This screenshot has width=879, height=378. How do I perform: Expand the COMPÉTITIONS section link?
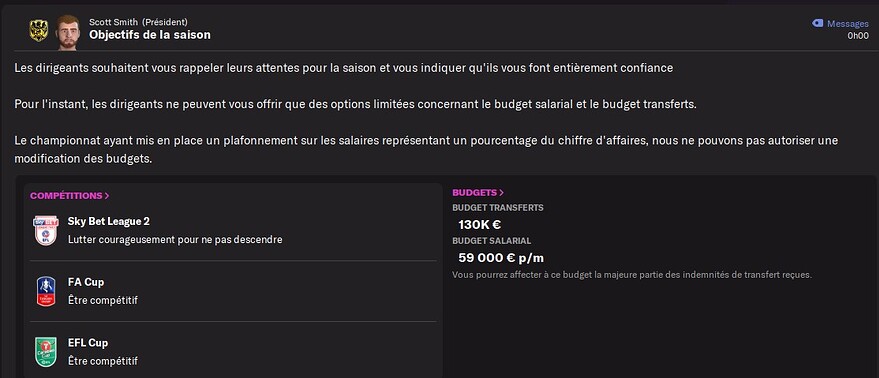[x=70, y=196]
